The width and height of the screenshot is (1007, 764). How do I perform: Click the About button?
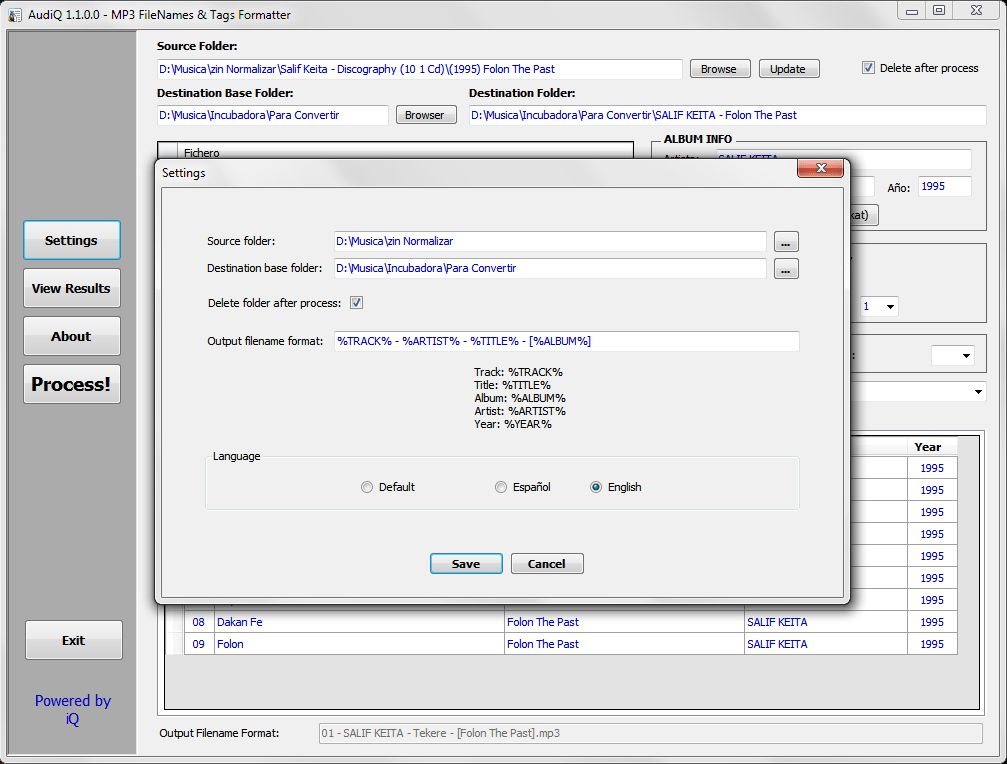tap(72, 336)
